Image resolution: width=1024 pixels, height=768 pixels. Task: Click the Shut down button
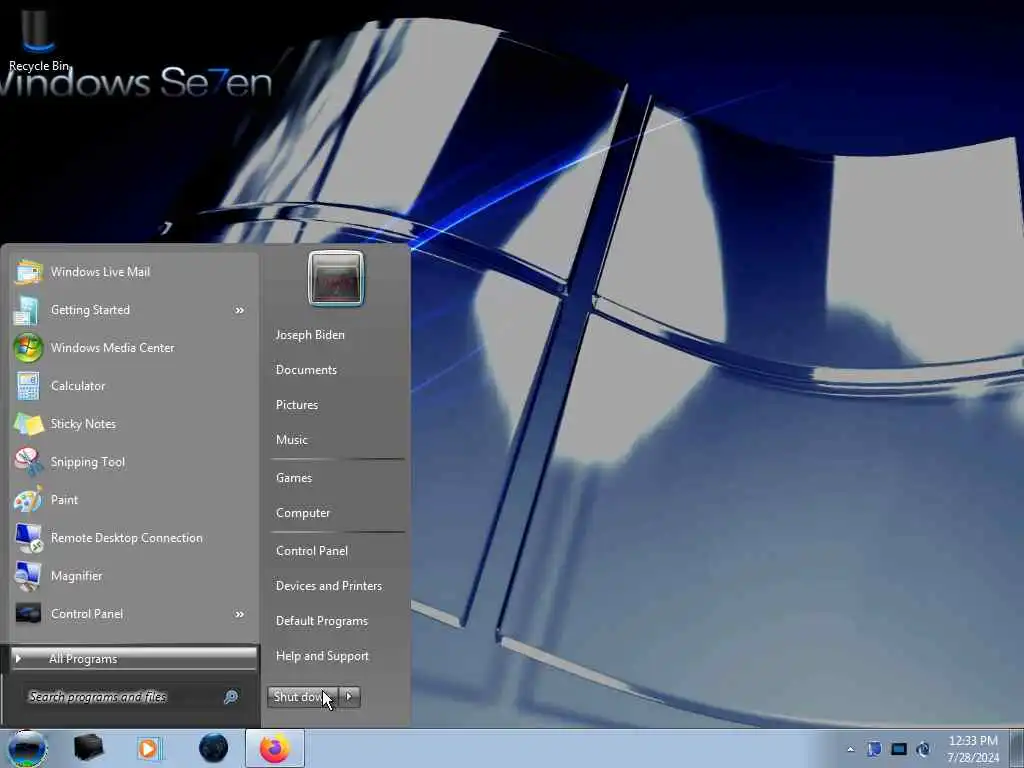point(303,697)
